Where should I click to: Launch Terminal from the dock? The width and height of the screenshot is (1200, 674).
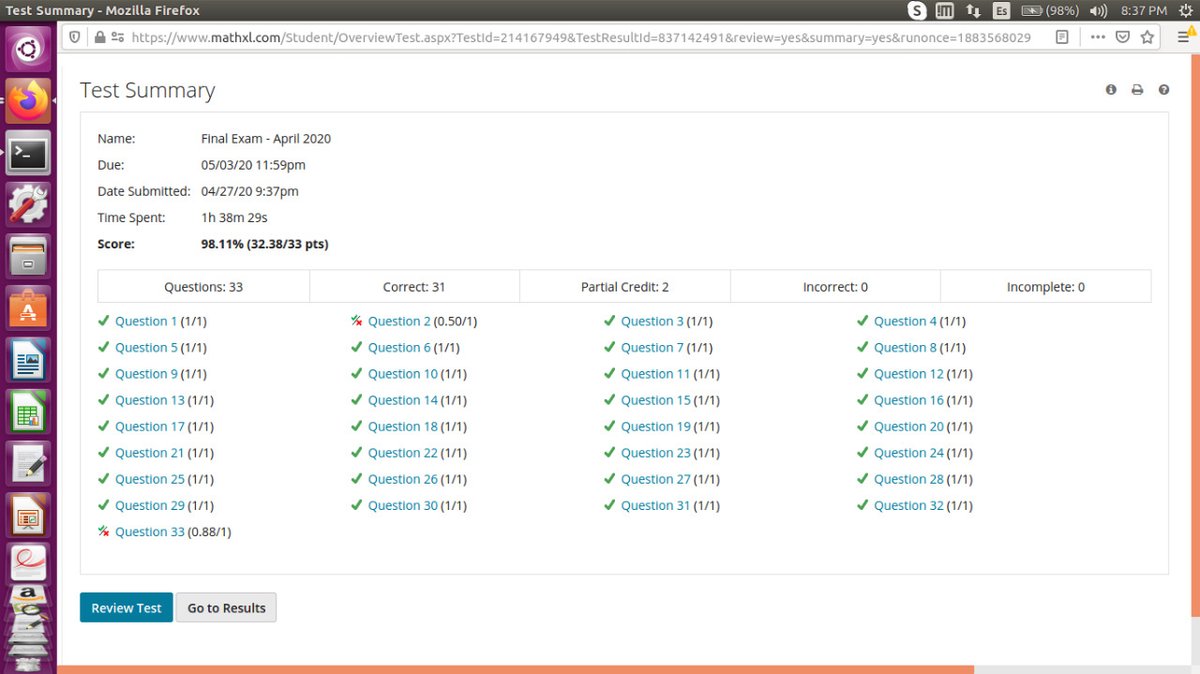tap(28, 153)
